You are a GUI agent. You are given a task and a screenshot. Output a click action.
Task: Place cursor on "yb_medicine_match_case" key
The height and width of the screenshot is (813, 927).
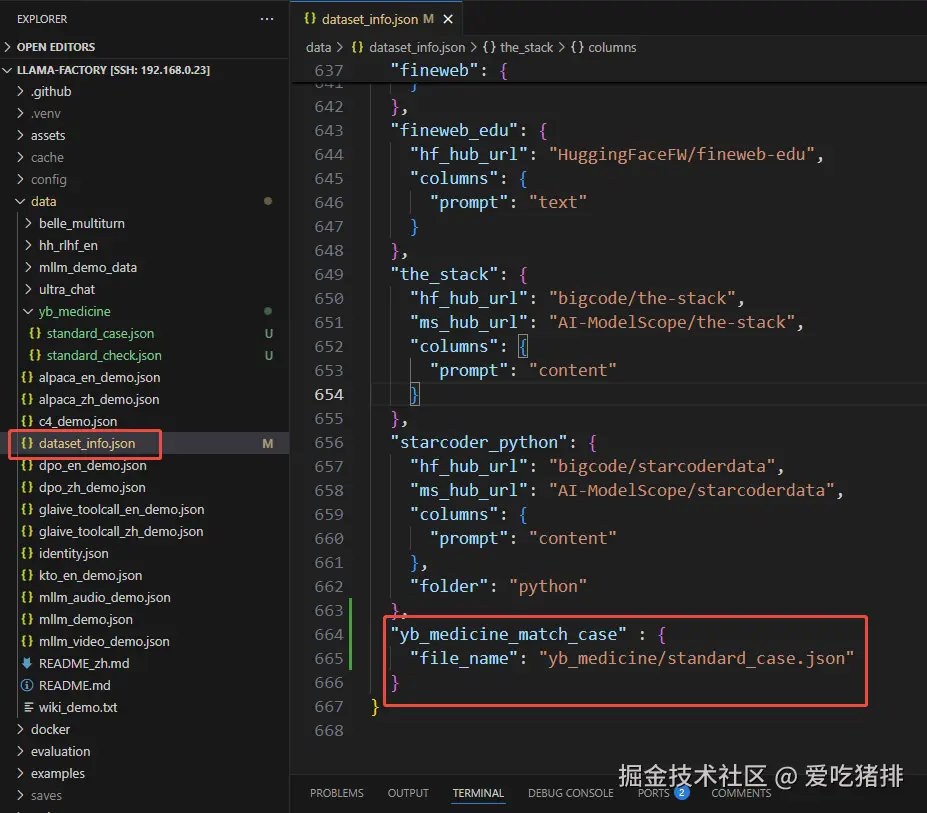tap(508, 634)
